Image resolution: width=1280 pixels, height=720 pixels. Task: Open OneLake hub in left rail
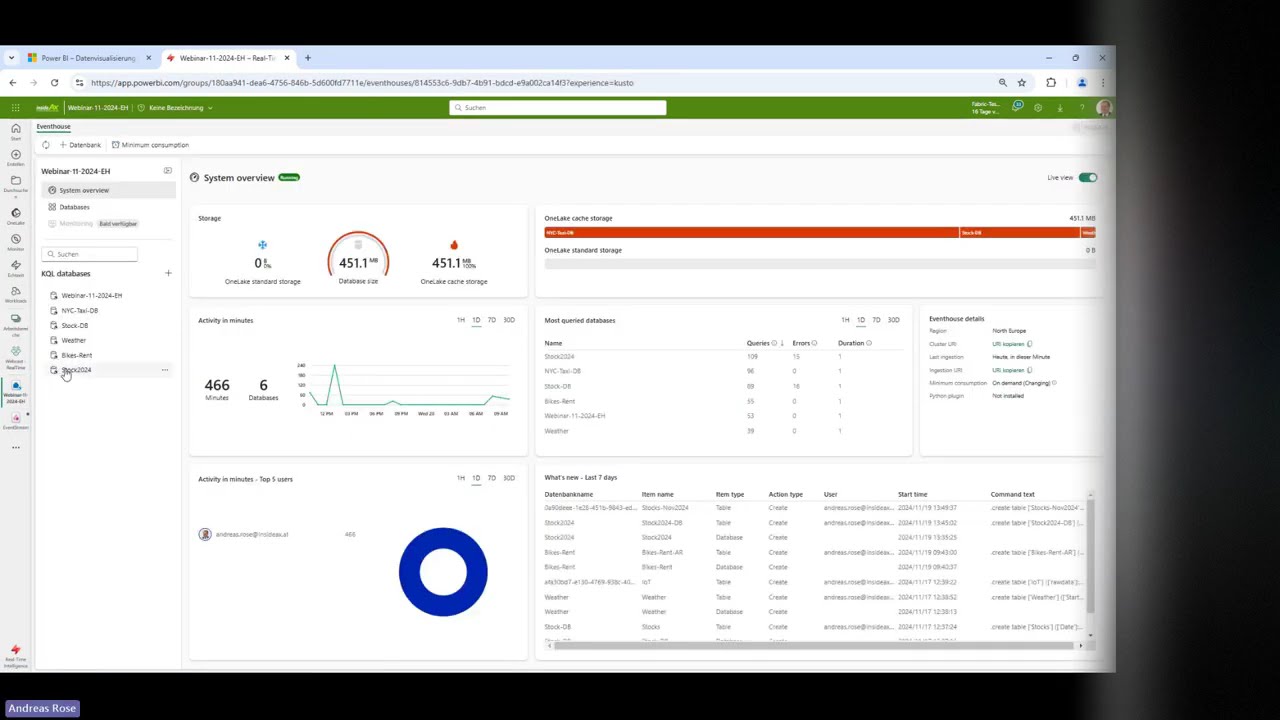(15, 215)
